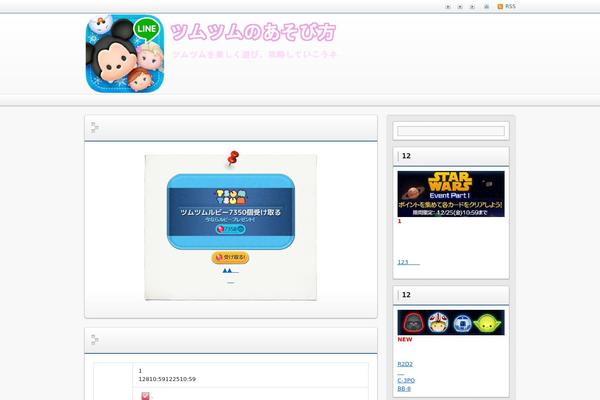Click the small icon just left of RSS icon
Image resolution: width=600 pixels, height=400 pixels.
click(x=486, y=7)
